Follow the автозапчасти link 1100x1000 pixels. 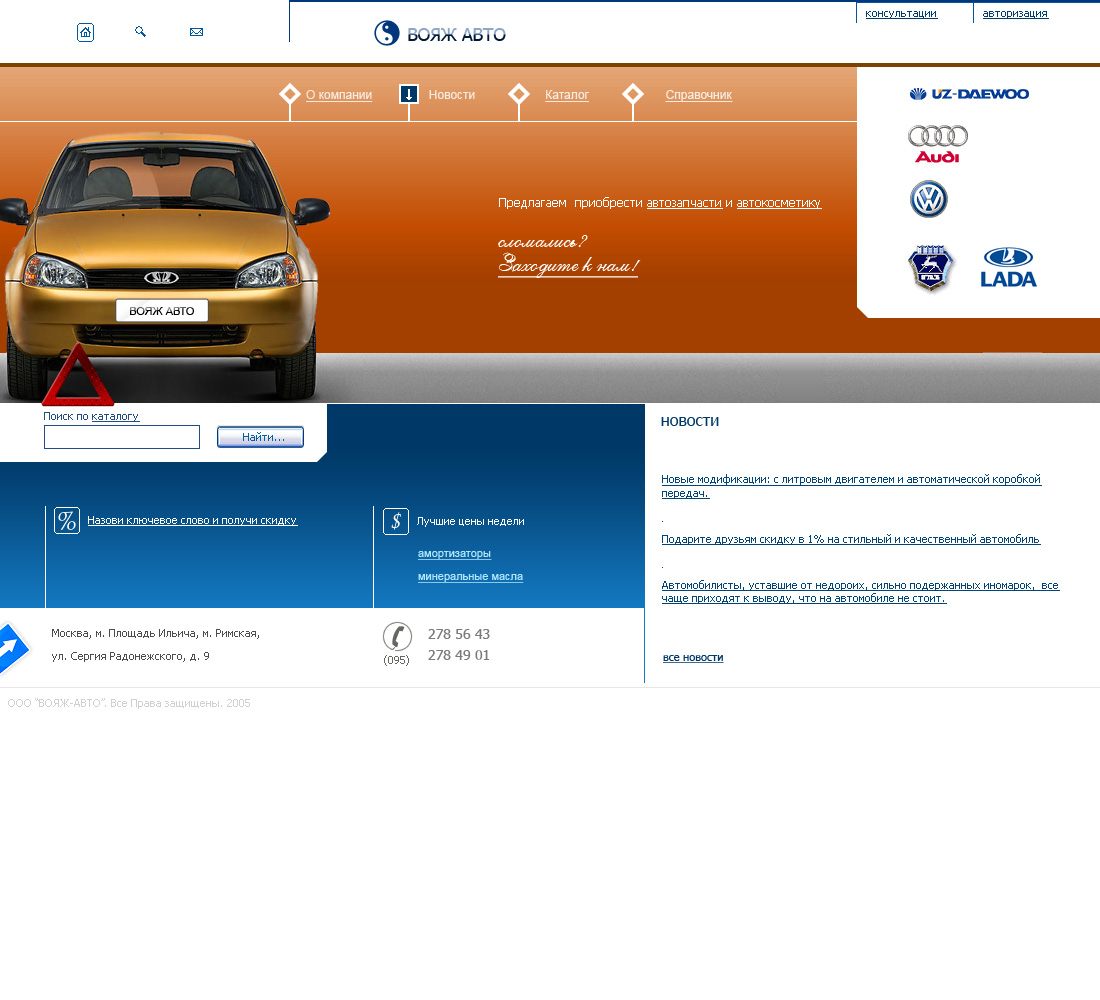click(684, 203)
